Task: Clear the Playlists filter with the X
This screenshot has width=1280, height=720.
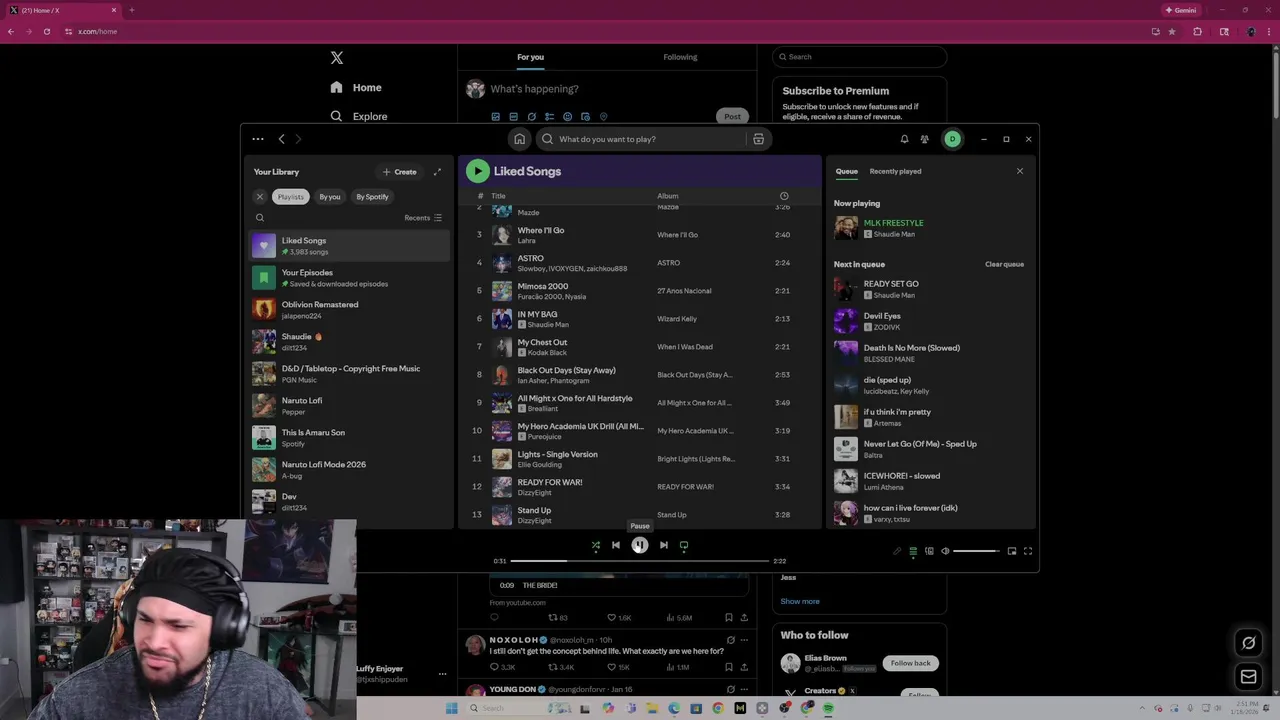Action: pyautogui.click(x=260, y=197)
